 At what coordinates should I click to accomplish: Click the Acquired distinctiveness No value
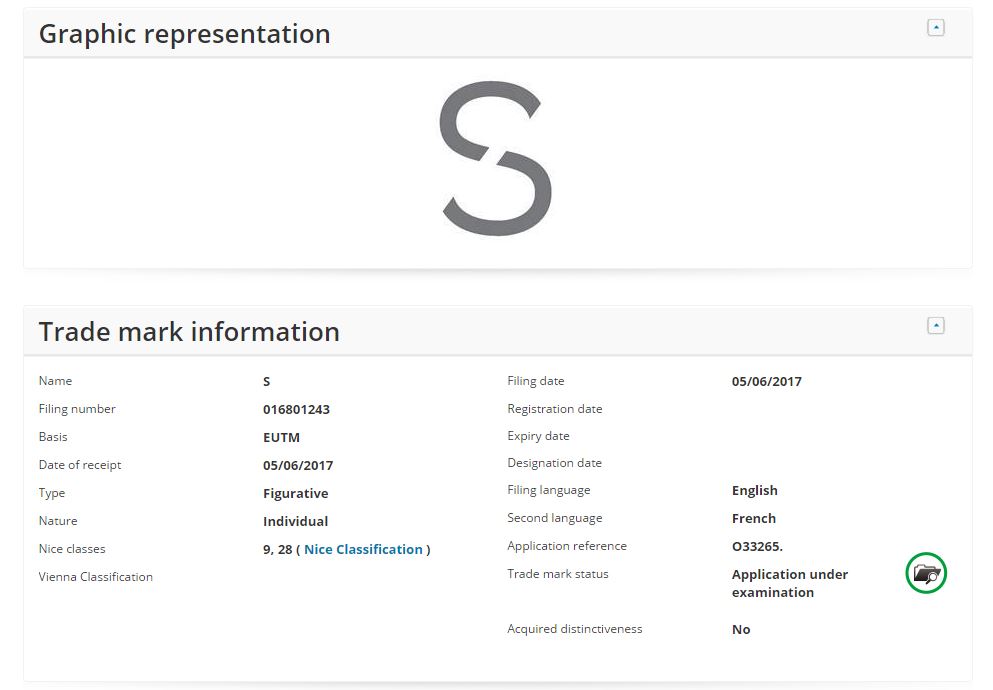coord(740,629)
